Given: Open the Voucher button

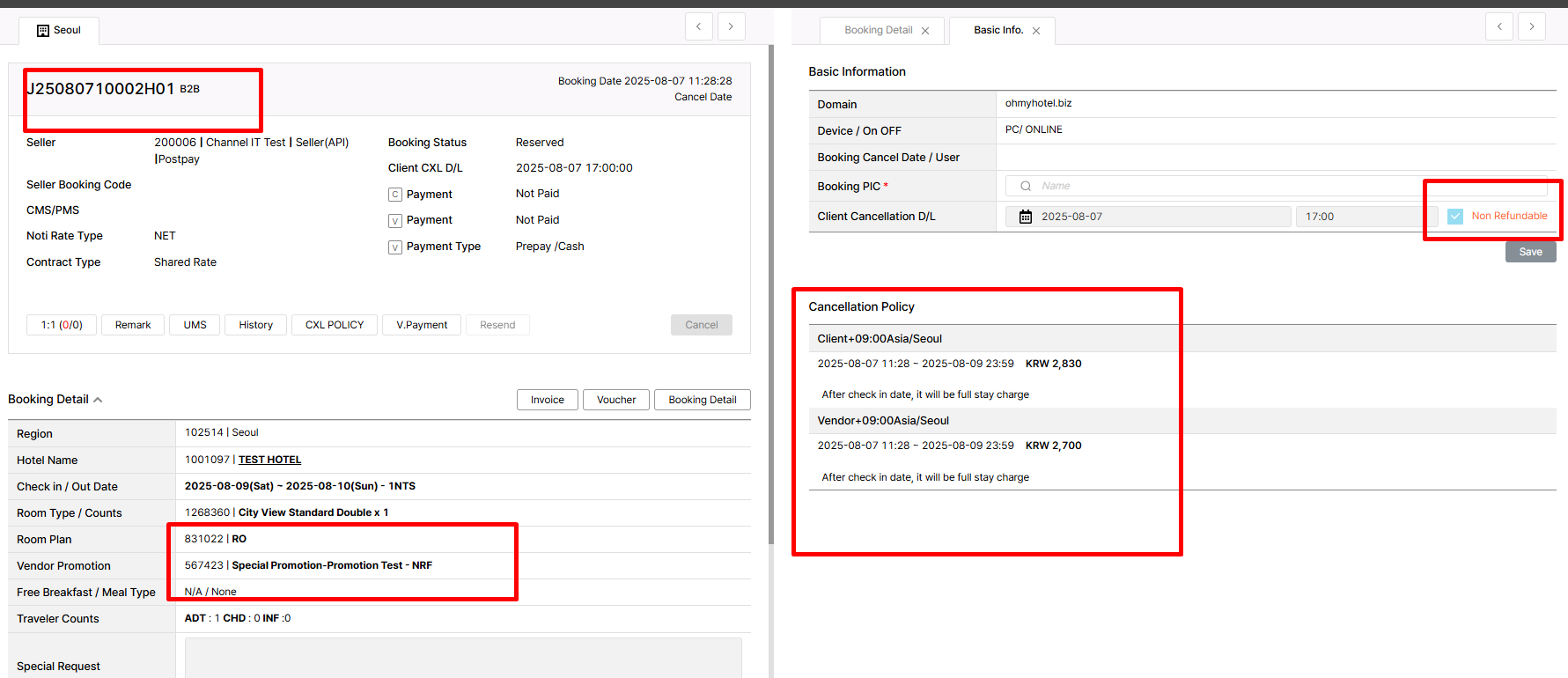Looking at the screenshot, I should pos(616,400).
